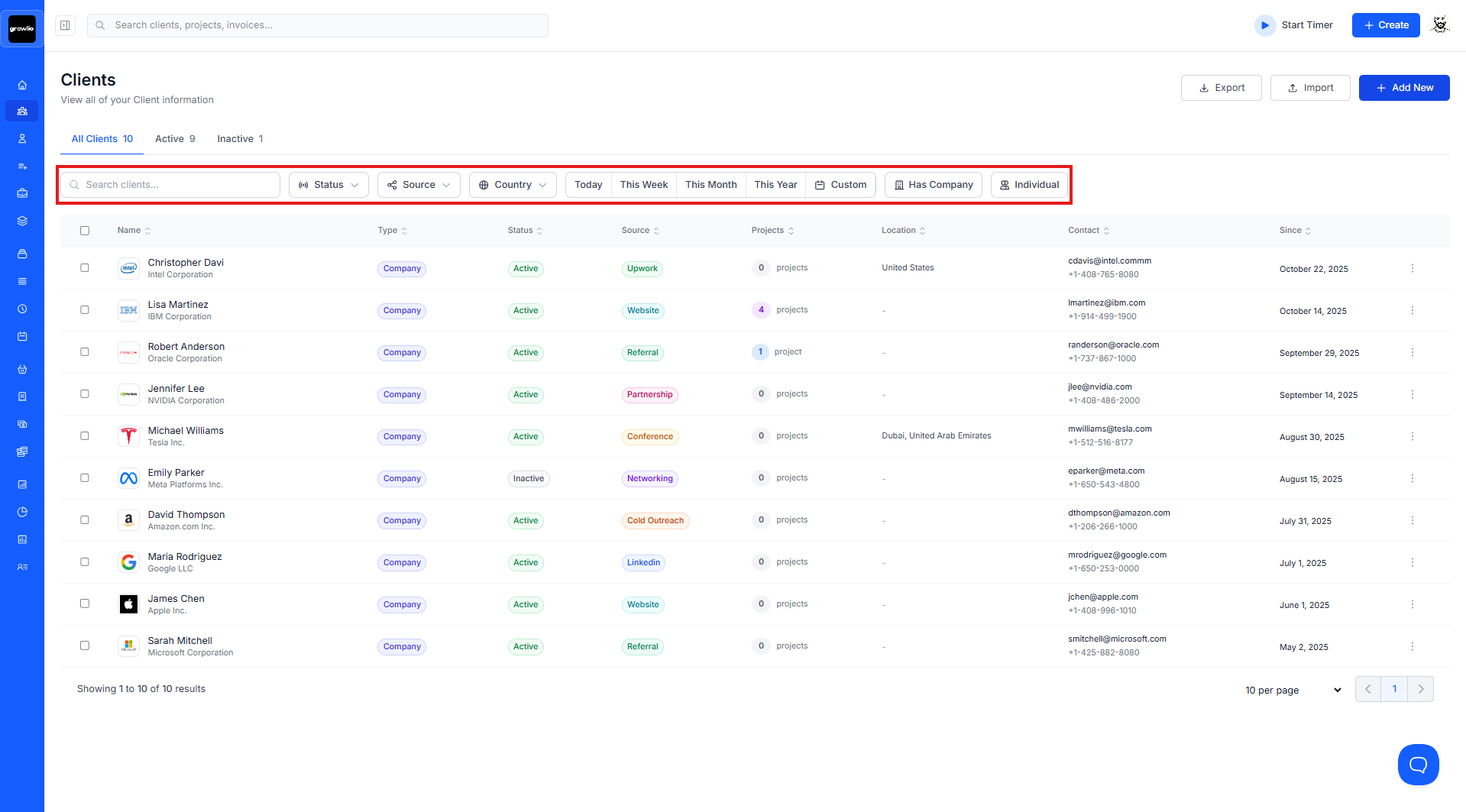Open the Country filter dropdown

[513, 185]
